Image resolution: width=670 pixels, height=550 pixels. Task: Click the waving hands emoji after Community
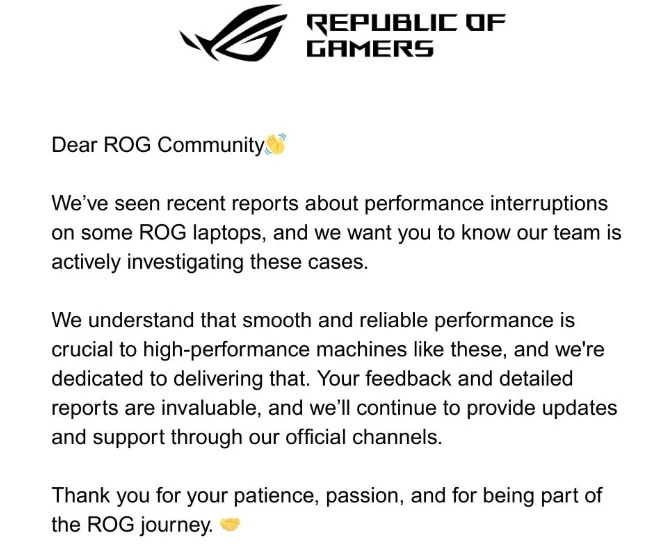click(x=277, y=145)
